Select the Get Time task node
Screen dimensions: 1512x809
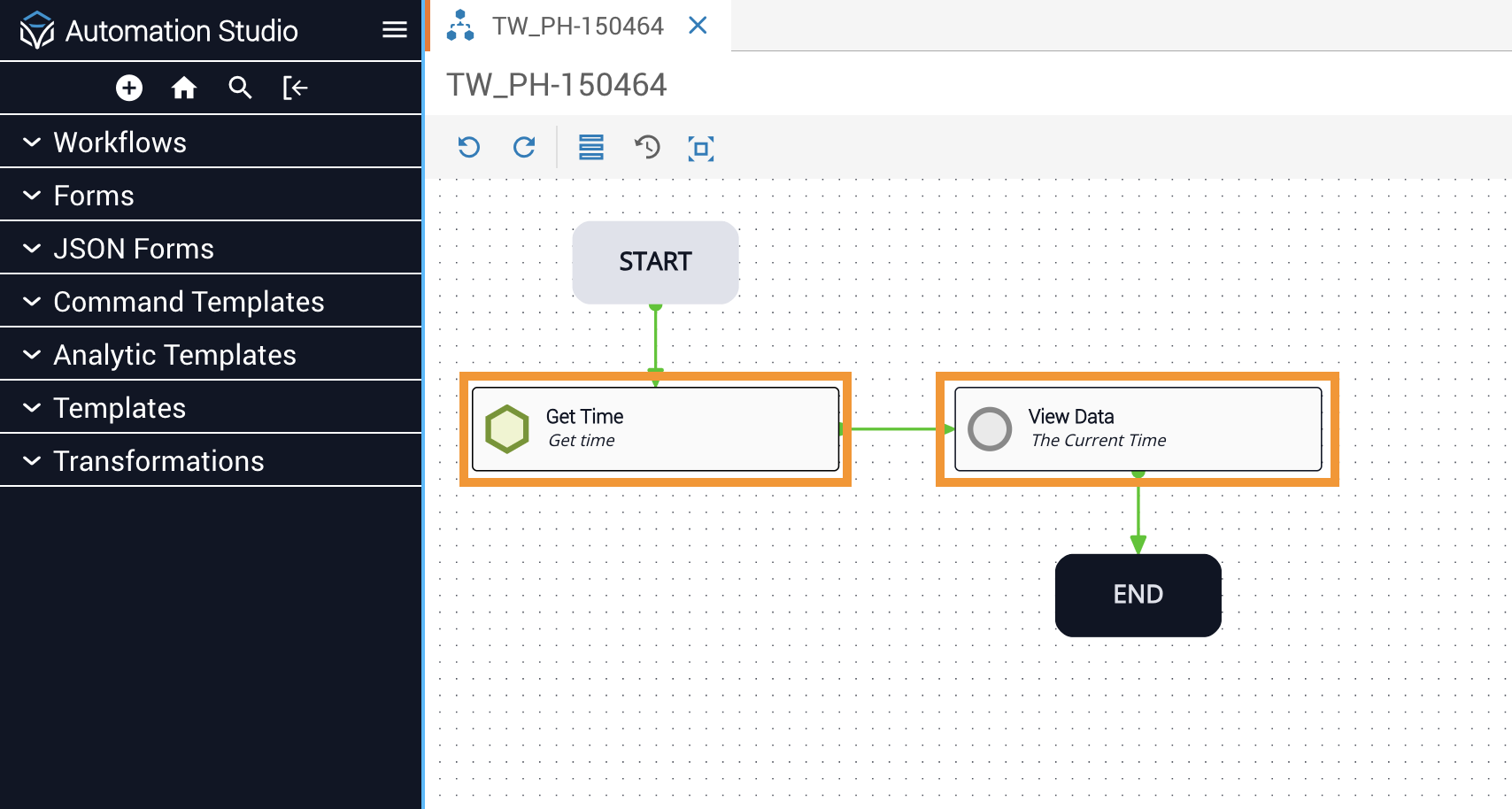tap(655, 429)
